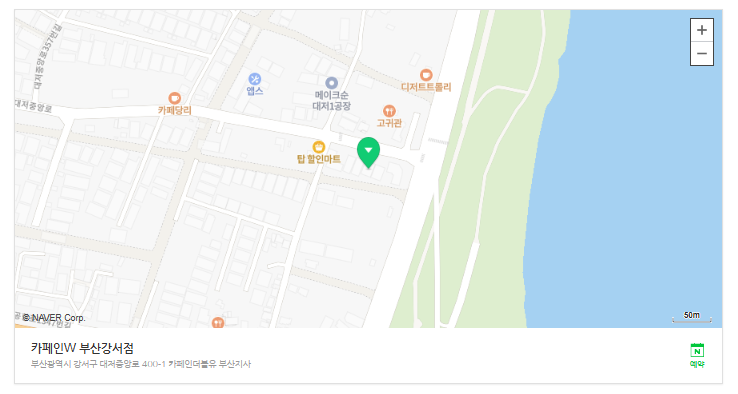Zoom in with the plus button
This screenshot has width=738, height=394.
(x=701, y=30)
